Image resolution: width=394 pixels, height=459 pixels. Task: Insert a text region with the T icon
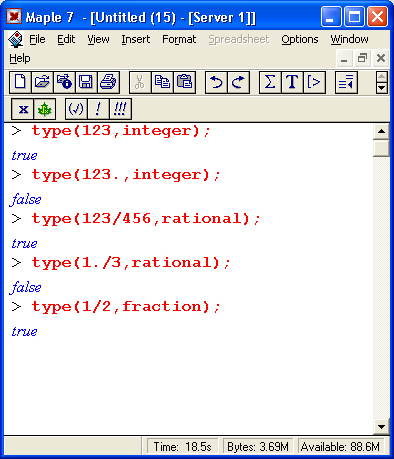click(x=292, y=82)
